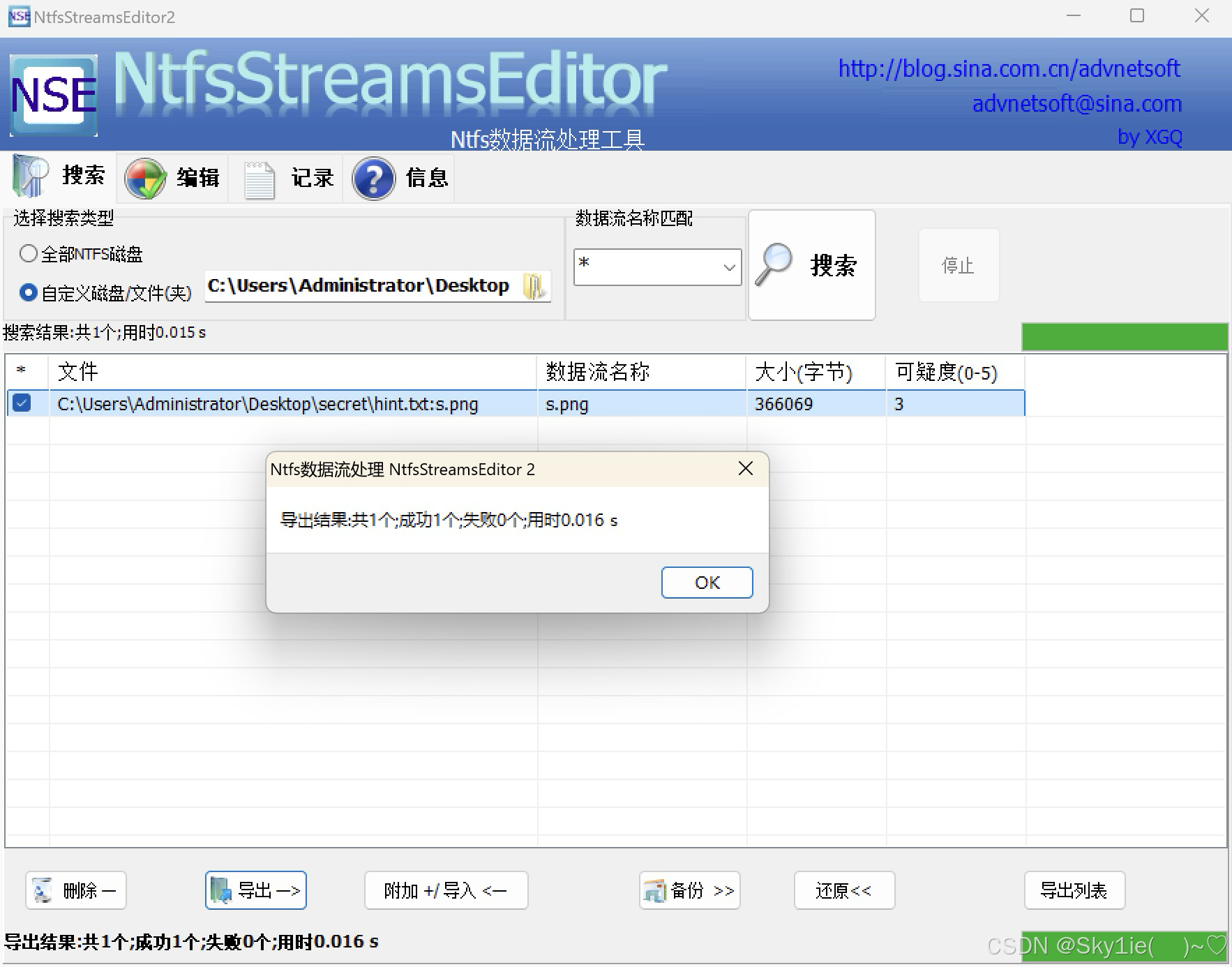1232x967 pixels.
Task: Sort by the 大小(字节) column header
Action: pos(816,371)
